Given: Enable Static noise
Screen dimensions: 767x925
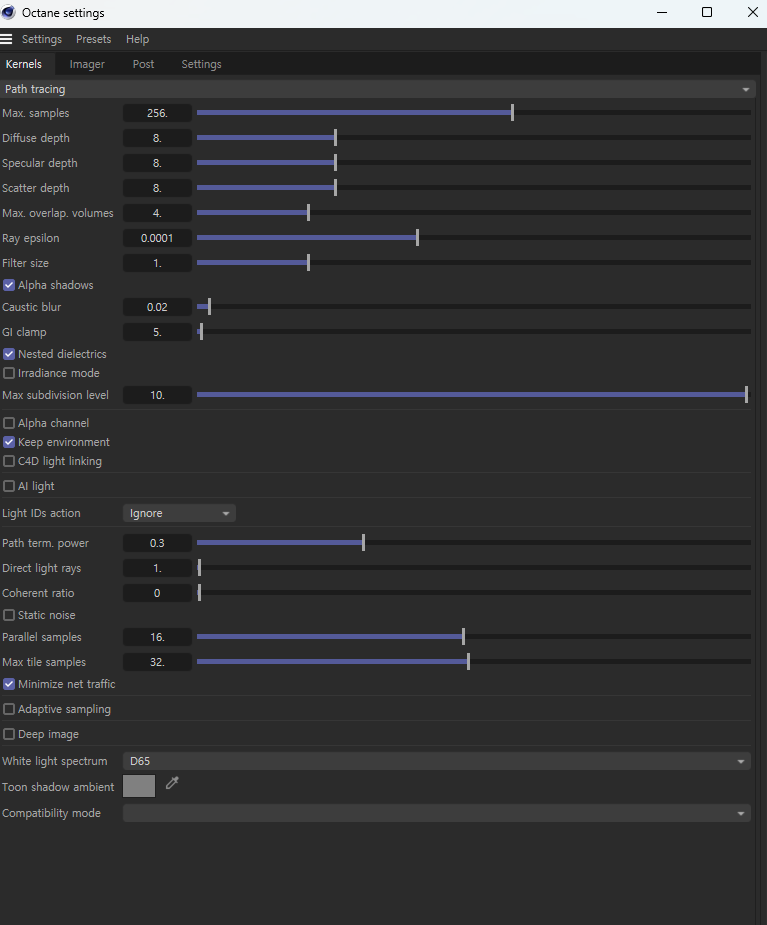Looking at the screenshot, I should point(9,615).
